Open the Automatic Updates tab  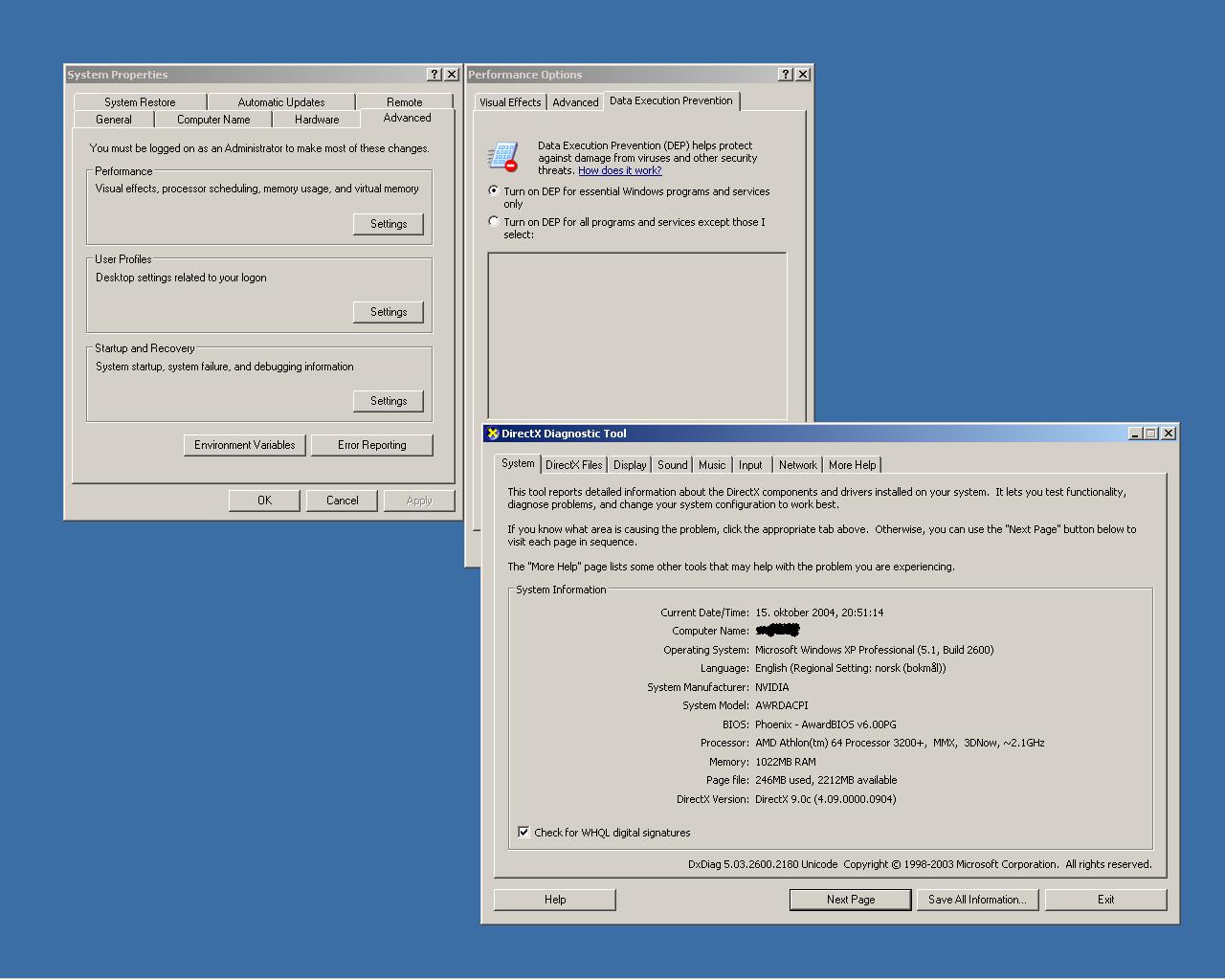coord(280,102)
